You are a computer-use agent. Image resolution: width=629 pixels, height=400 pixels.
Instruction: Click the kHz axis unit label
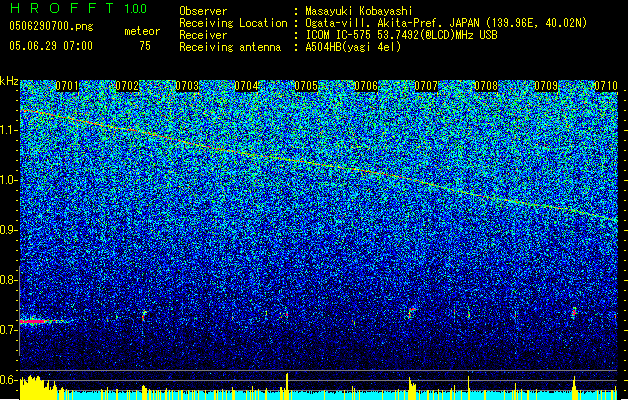pos(9,81)
